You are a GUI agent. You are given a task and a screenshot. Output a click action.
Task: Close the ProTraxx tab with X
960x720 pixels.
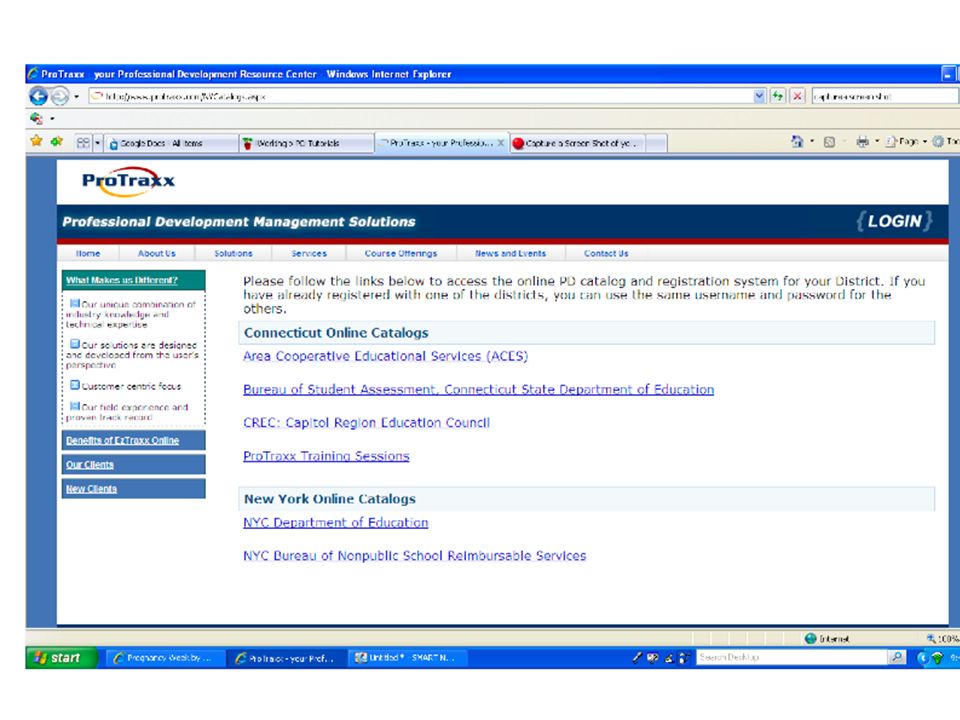tap(500, 143)
